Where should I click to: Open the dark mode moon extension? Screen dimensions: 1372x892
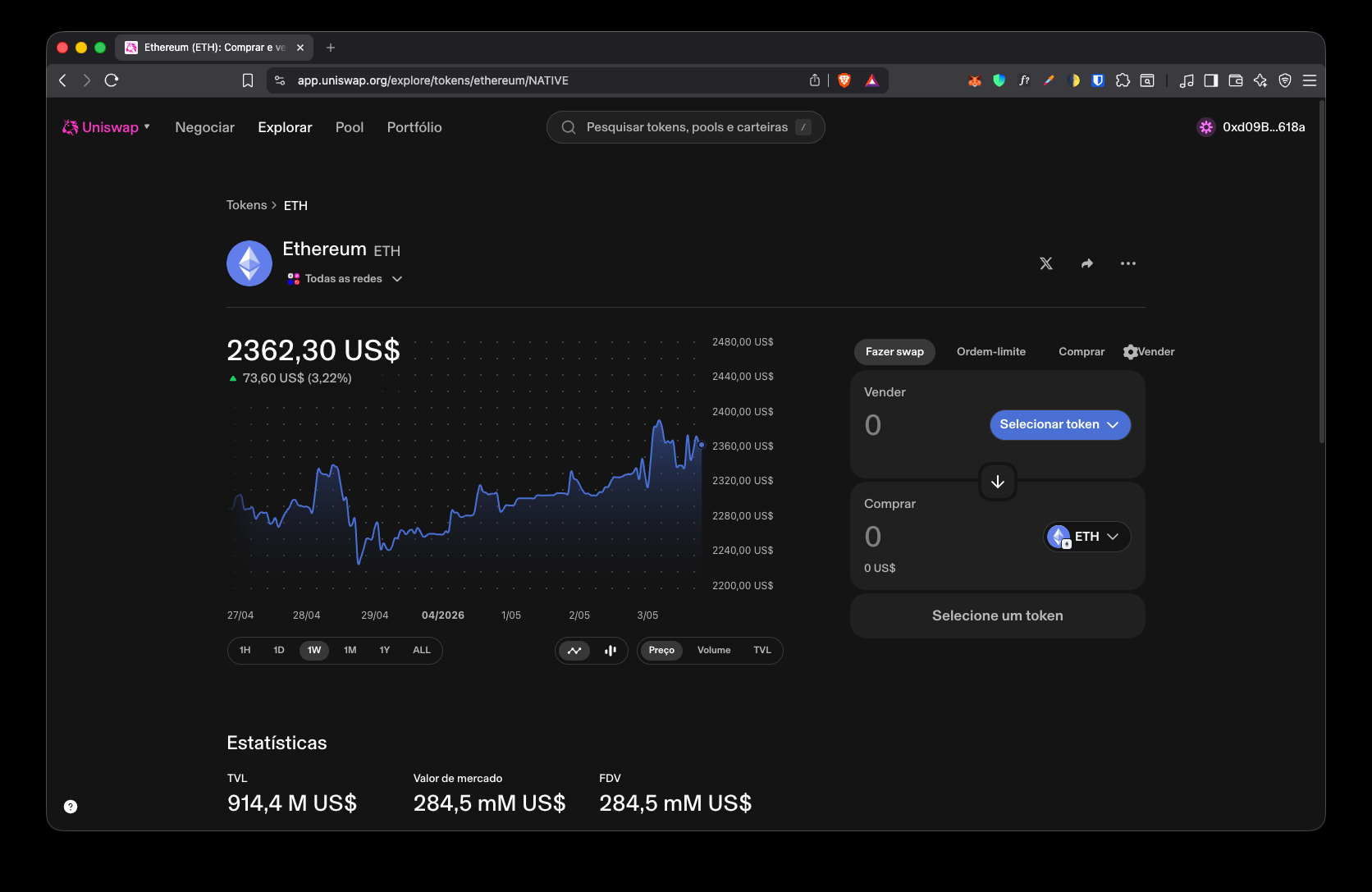click(1073, 80)
